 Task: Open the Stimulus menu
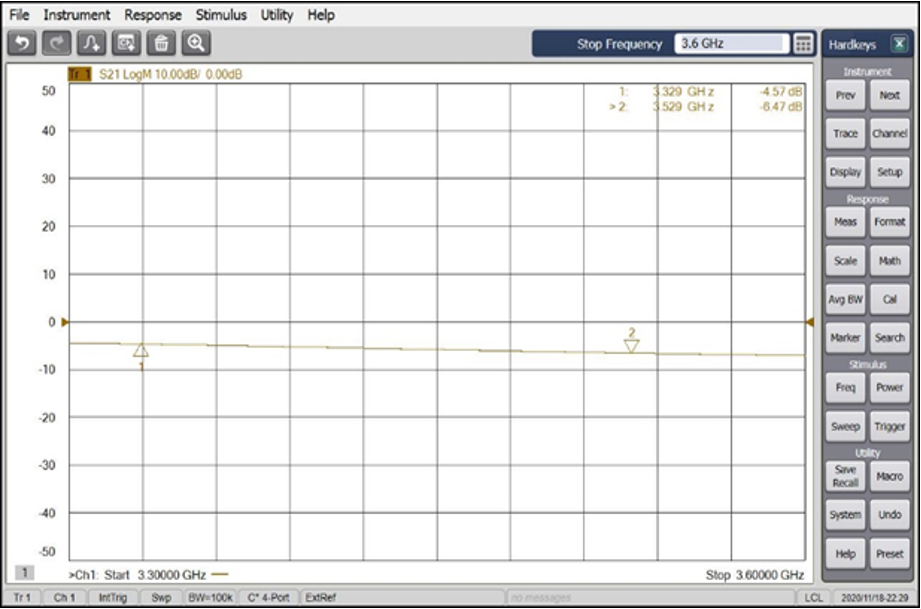click(220, 14)
